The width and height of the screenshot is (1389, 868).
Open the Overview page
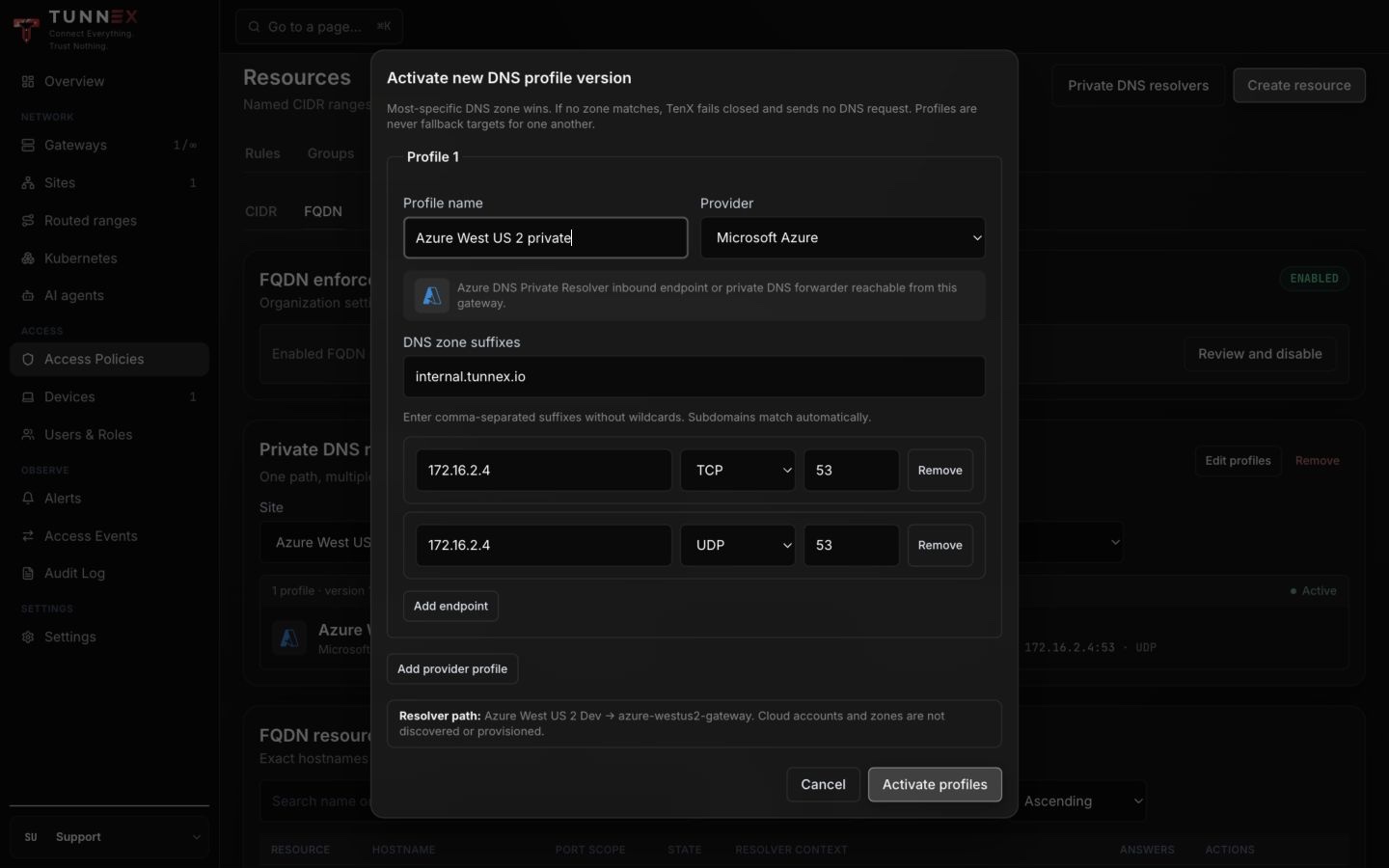[x=109, y=82]
